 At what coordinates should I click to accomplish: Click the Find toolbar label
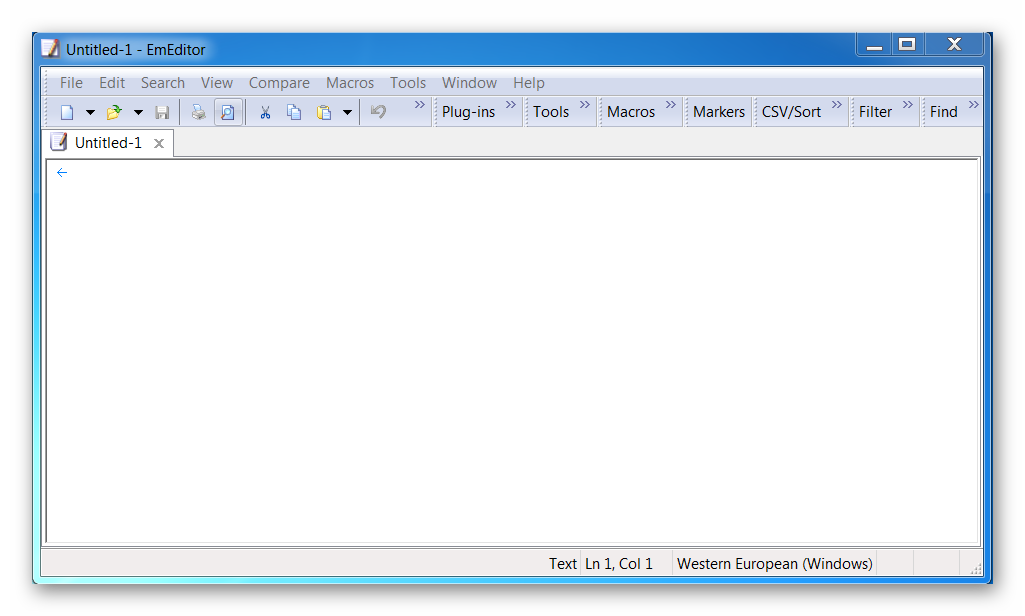(x=943, y=112)
